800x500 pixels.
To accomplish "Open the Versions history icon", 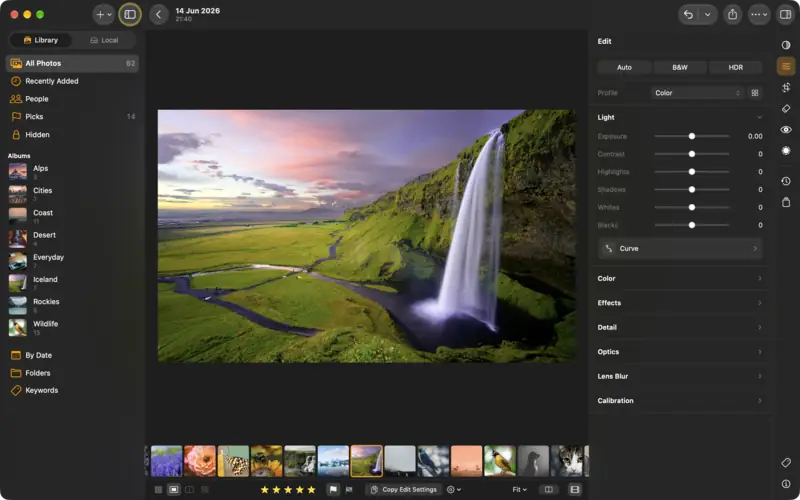I will click(x=786, y=181).
